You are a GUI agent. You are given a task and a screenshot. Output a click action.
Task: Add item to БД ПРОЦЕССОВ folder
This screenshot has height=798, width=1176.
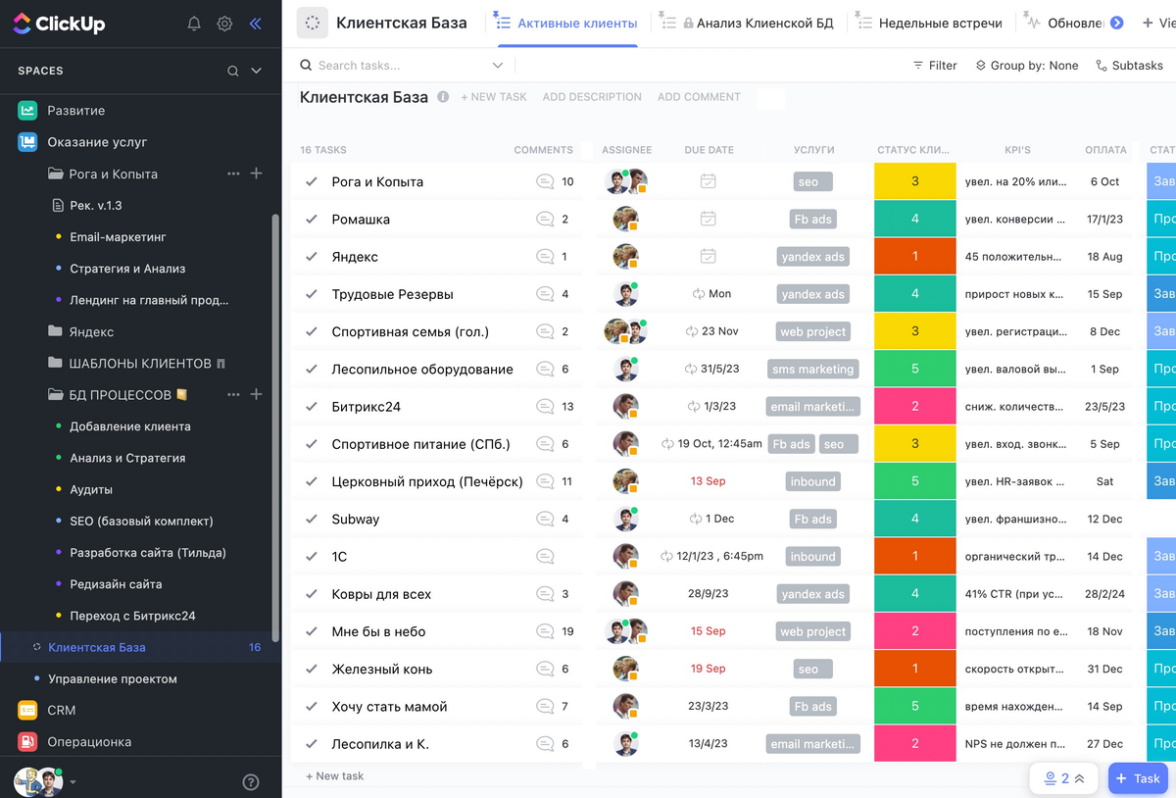256,394
